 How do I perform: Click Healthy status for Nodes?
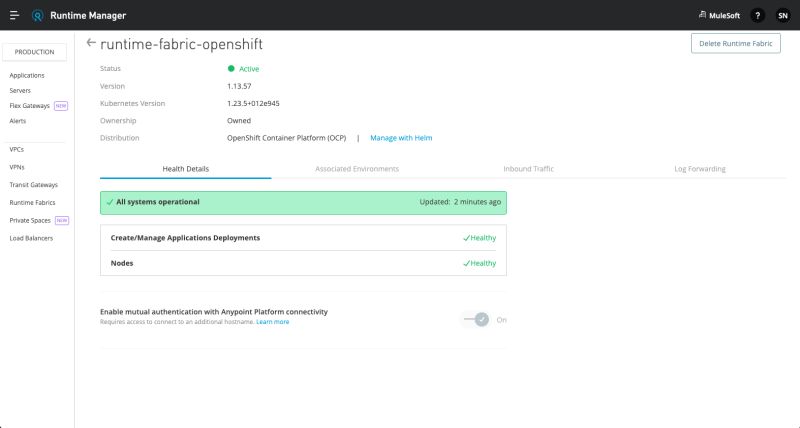point(480,263)
